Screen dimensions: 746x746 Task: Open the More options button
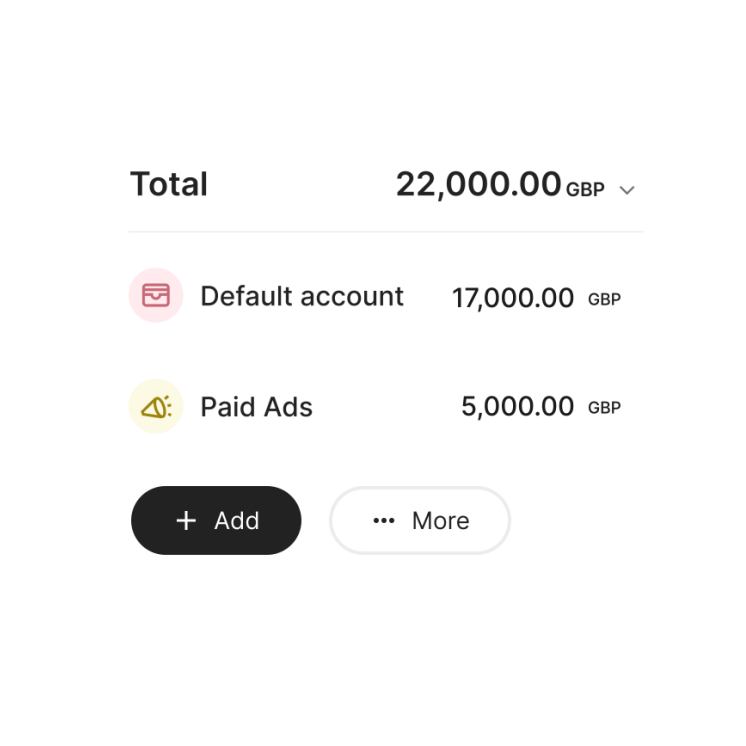click(x=420, y=520)
